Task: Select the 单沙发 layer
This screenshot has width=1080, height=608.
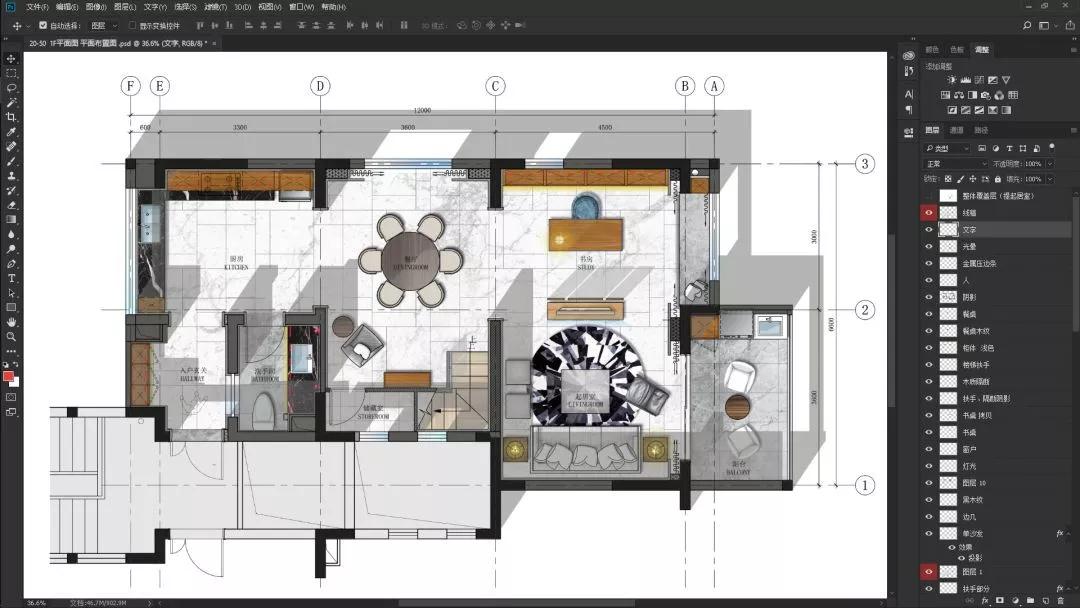Action: point(976,534)
